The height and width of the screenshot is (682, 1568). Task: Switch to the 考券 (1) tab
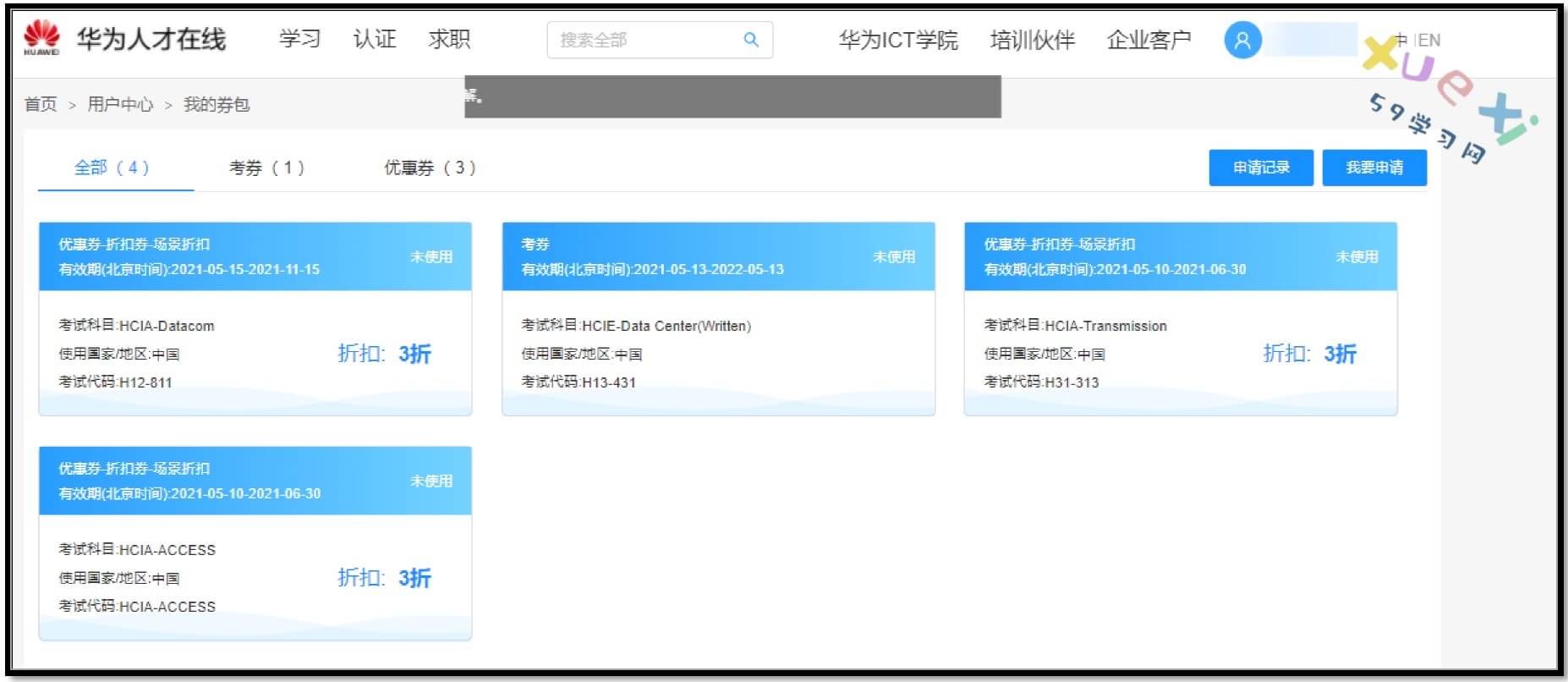pos(266,168)
